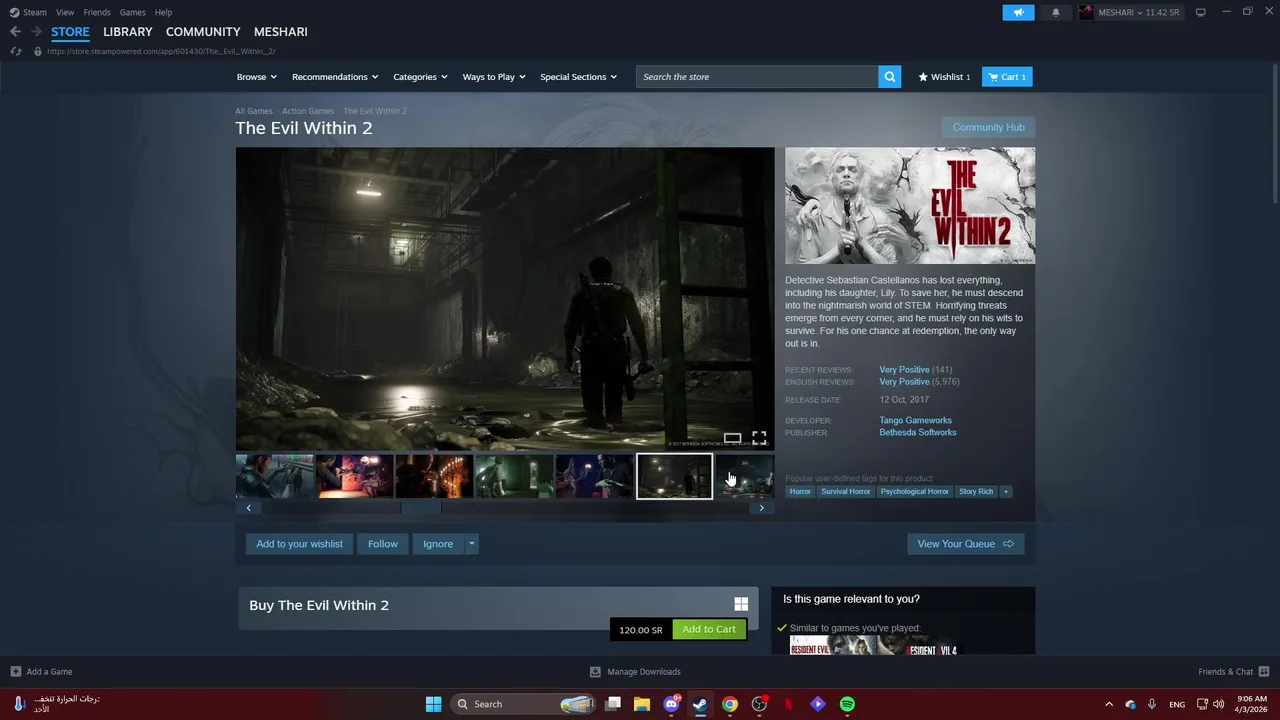Click the Add to Cart button
This screenshot has width=1280, height=720.
[x=709, y=629]
